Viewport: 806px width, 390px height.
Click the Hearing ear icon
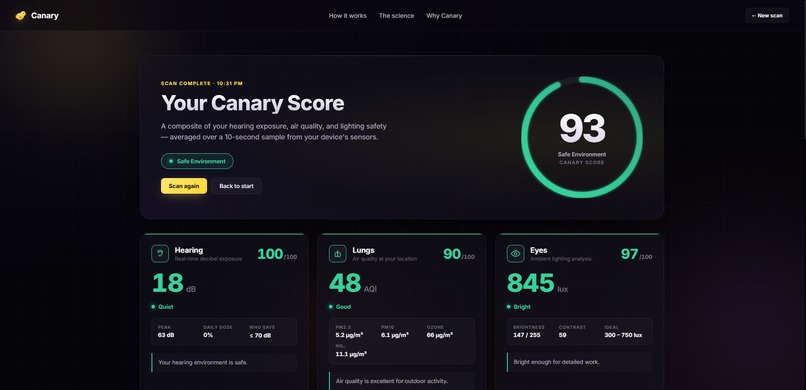click(160, 254)
